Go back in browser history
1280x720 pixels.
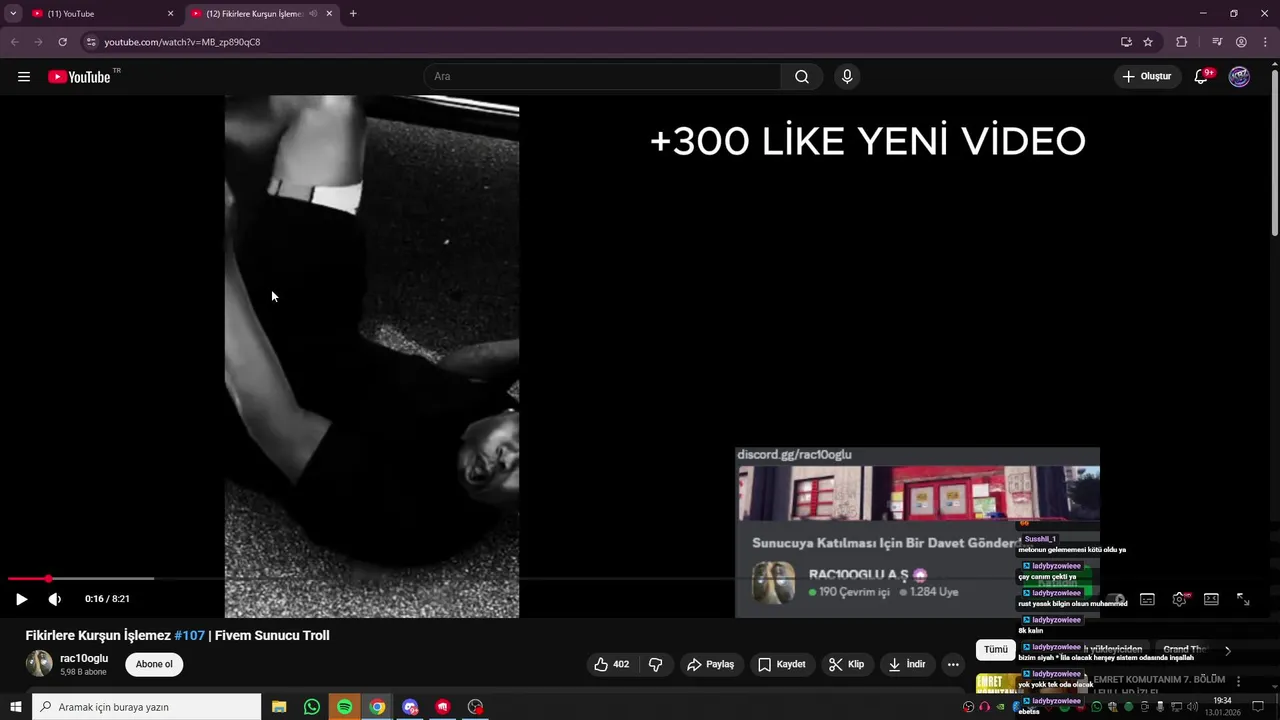14,42
